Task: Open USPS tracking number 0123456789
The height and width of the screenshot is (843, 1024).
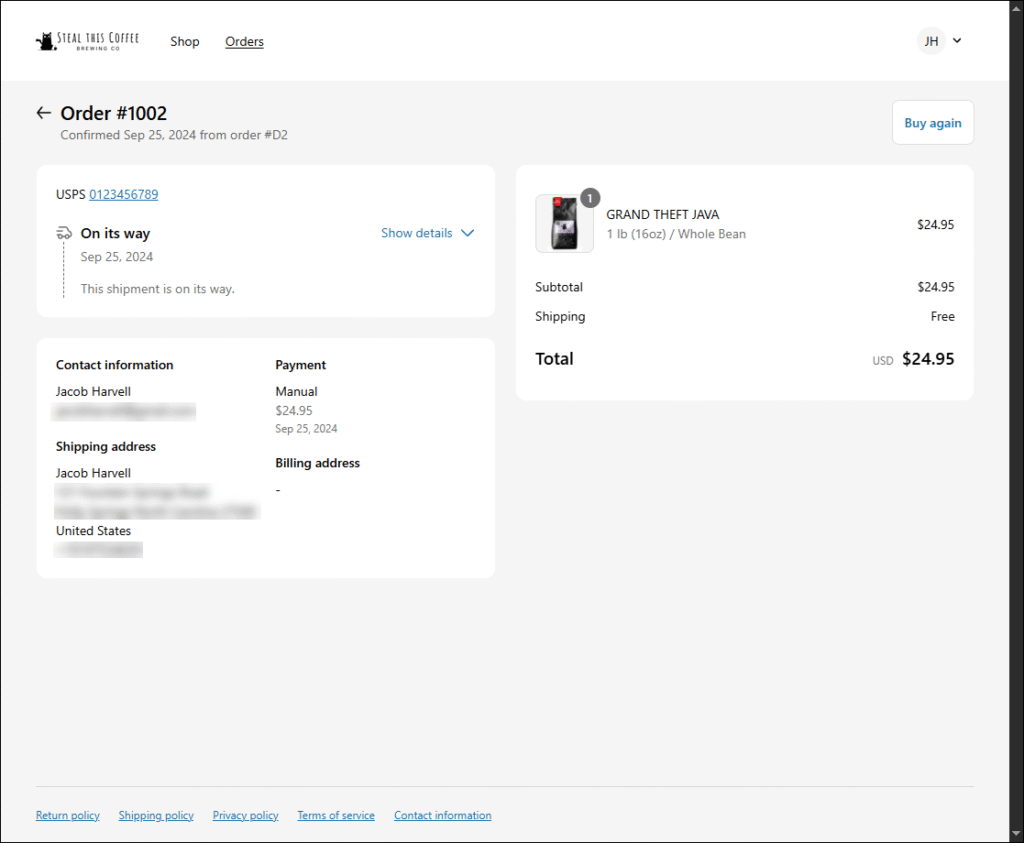Action: 123,194
